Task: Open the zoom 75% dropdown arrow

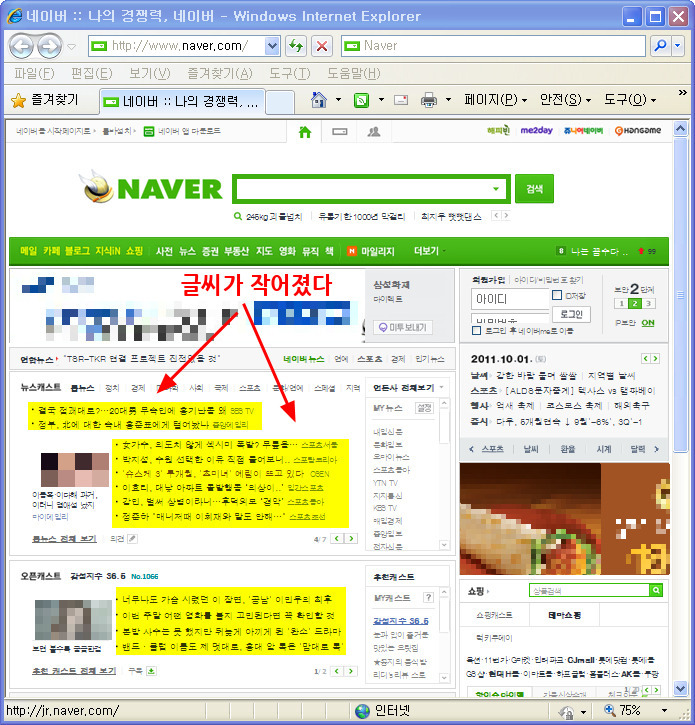Action: point(664,711)
